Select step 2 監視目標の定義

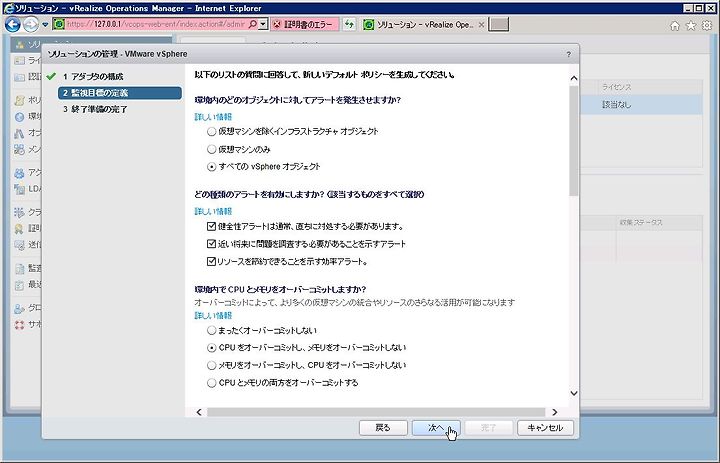pos(120,93)
